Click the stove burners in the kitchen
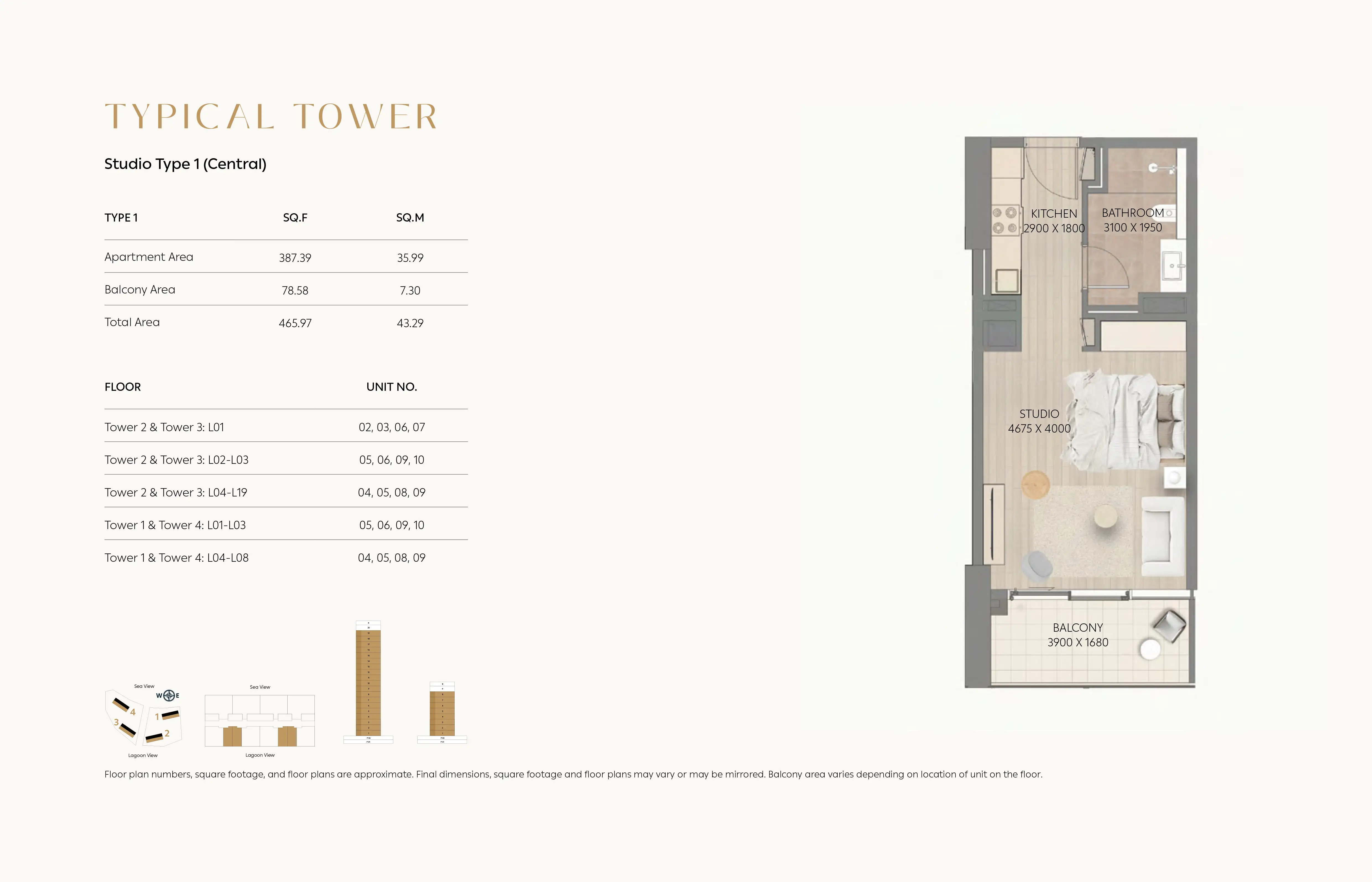The height and width of the screenshot is (882, 1372). coord(1004,220)
